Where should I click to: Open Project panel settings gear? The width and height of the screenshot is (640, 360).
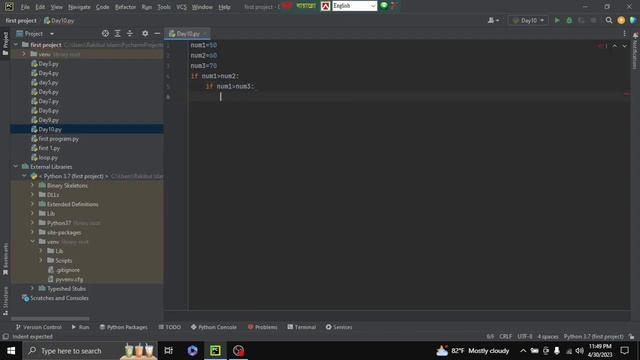[145, 33]
